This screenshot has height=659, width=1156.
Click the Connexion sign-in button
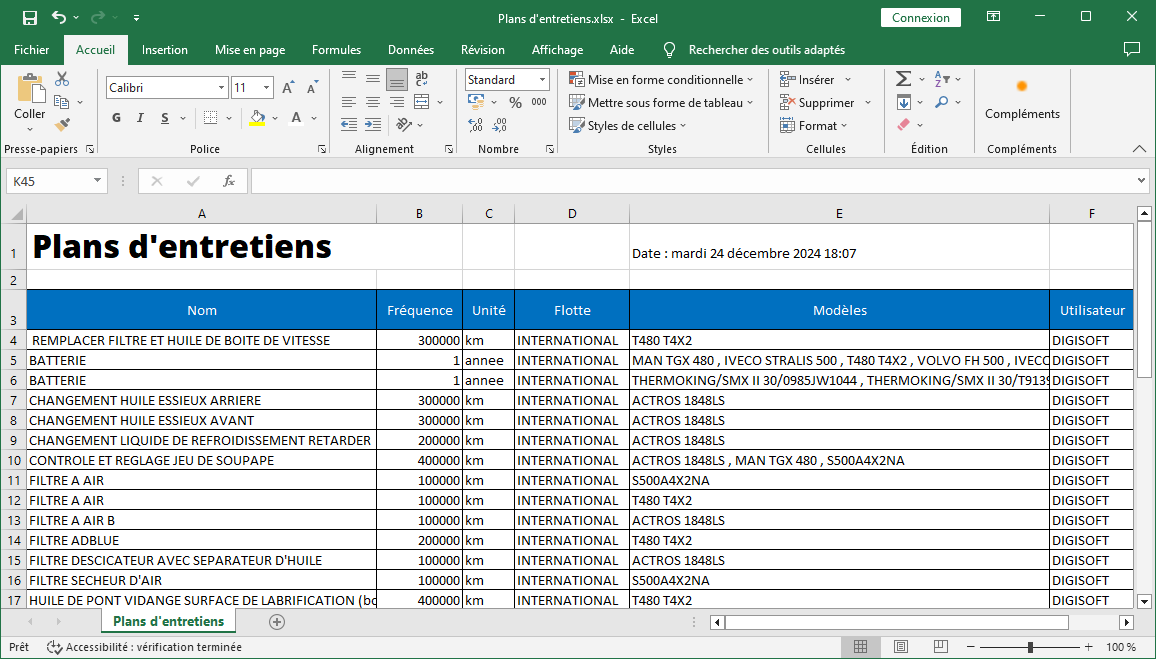(921, 18)
